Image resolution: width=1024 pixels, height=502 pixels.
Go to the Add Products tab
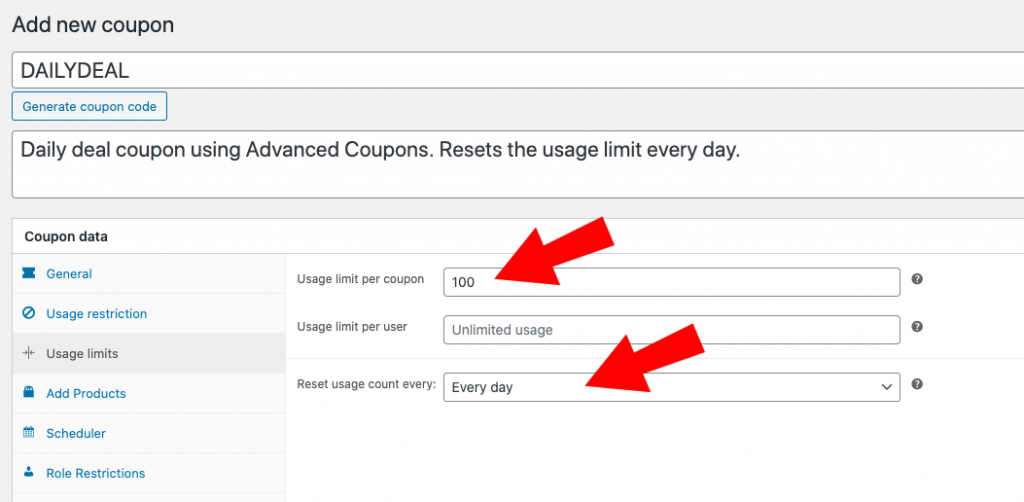[86, 394]
